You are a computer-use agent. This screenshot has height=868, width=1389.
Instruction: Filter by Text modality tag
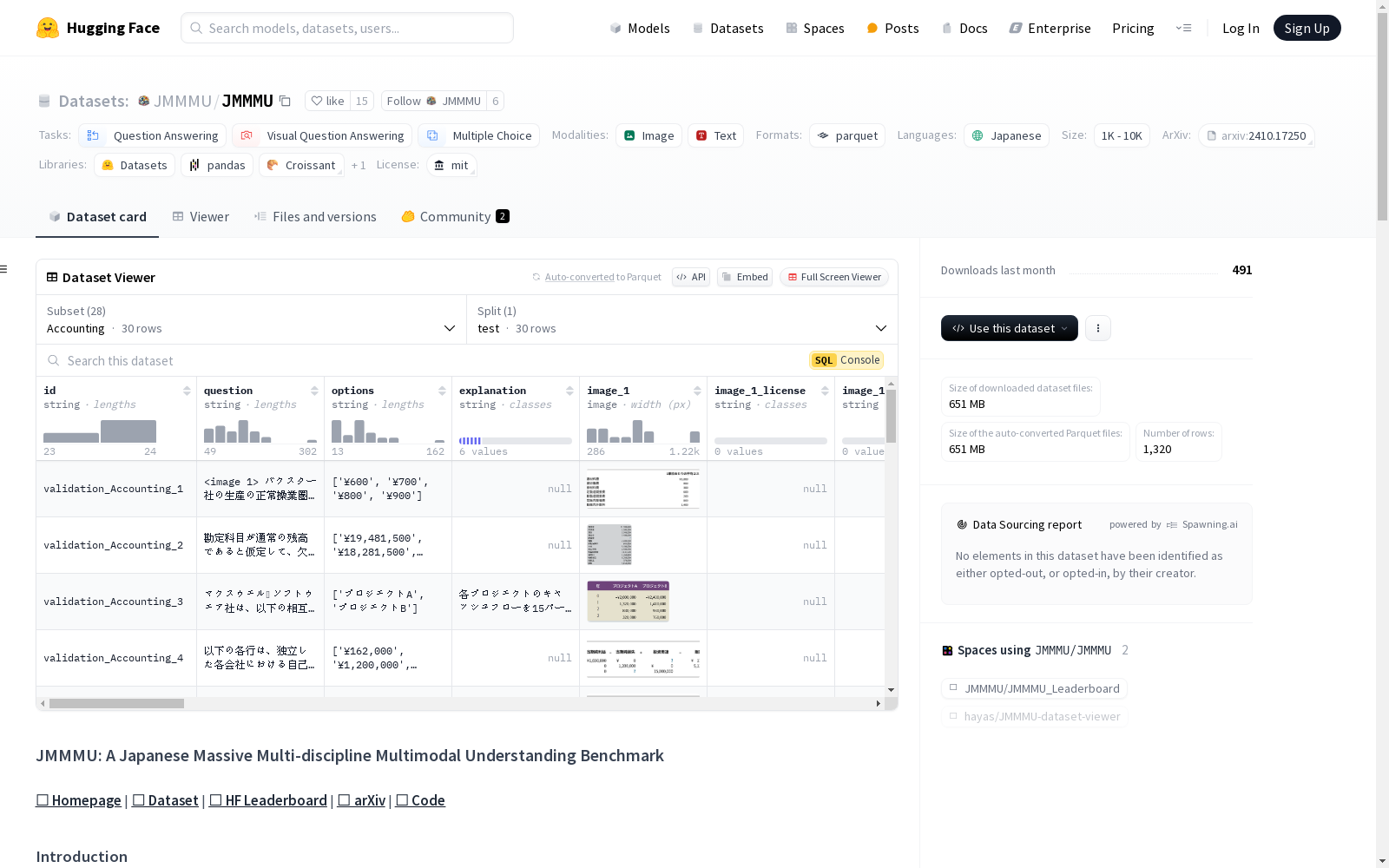click(715, 135)
